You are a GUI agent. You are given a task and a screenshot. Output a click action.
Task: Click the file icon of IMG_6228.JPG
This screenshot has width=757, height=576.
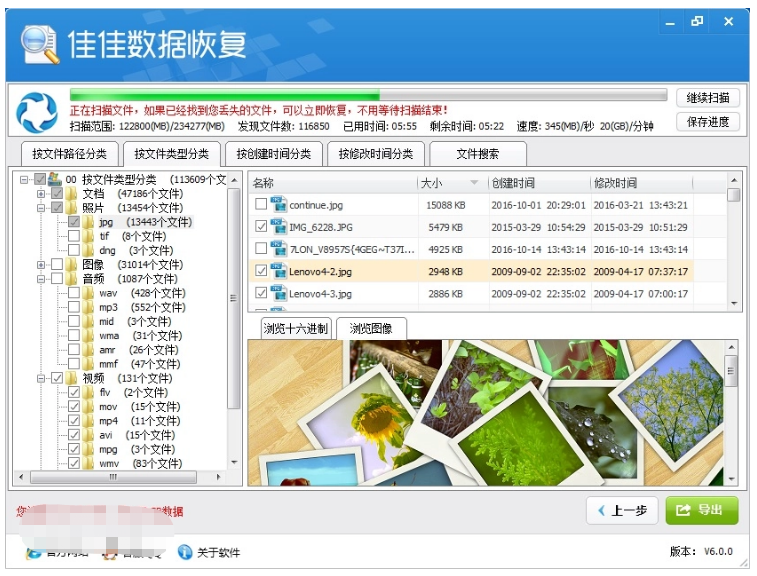pos(278,227)
